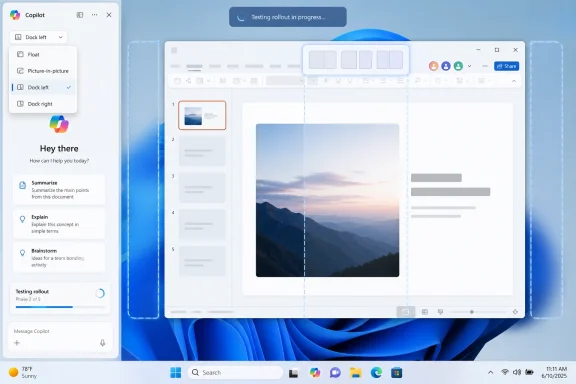Click the battery icon in the system tray

tap(529, 372)
